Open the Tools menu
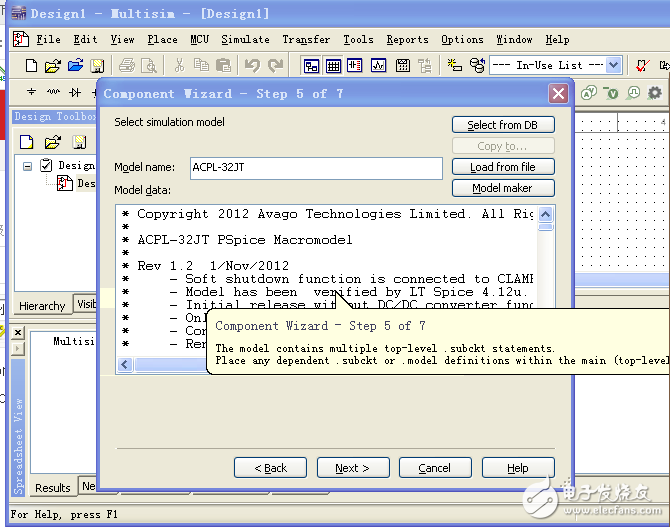The width and height of the screenshot is (670, 527). (358, 40)
